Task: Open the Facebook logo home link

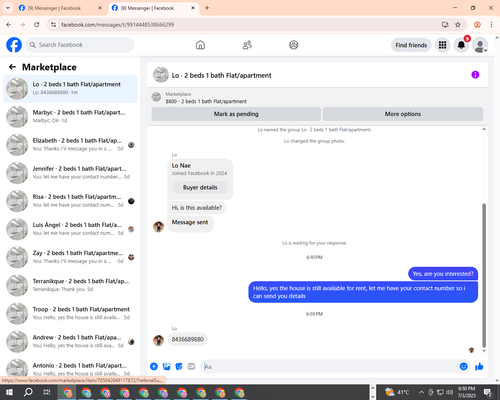Action: click(x=14, y=45)
